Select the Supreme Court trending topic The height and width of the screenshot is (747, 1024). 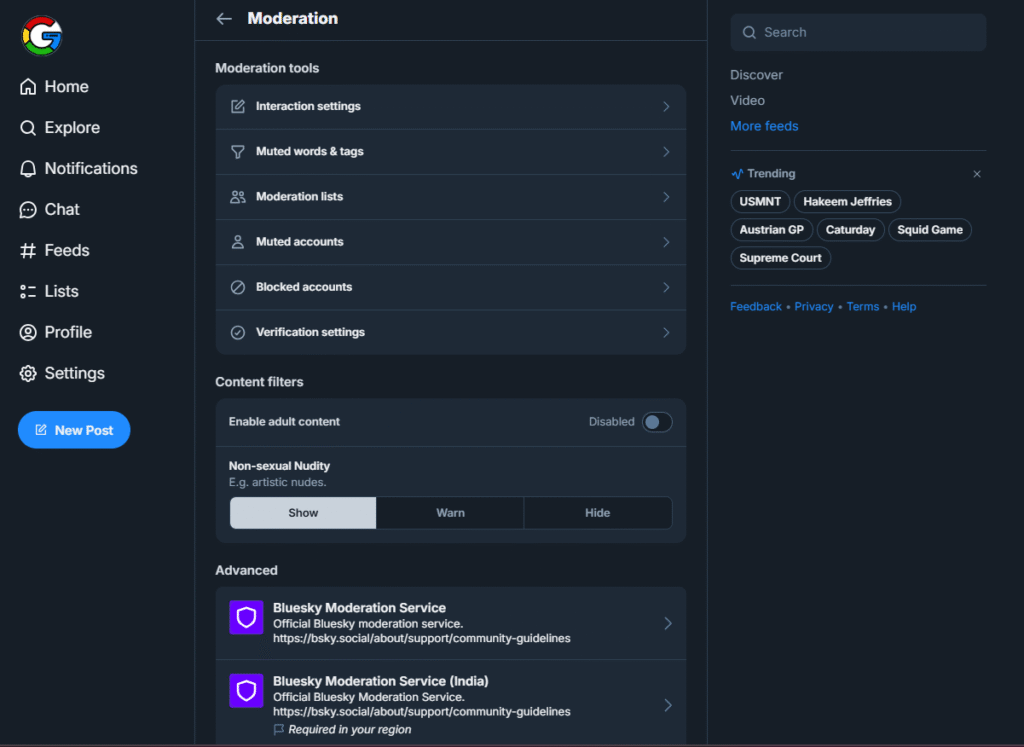click(780, 258)
